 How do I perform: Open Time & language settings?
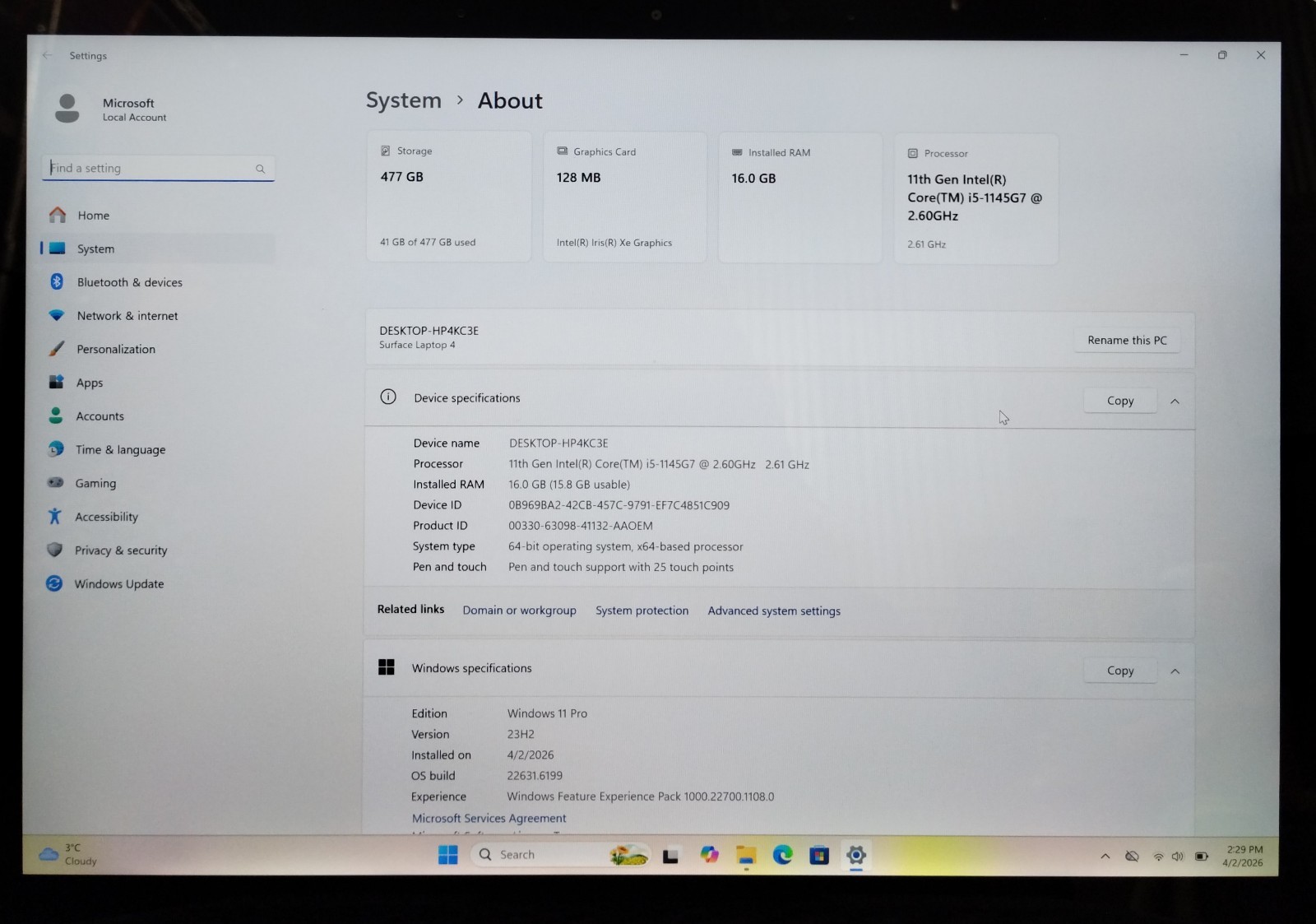158,449
